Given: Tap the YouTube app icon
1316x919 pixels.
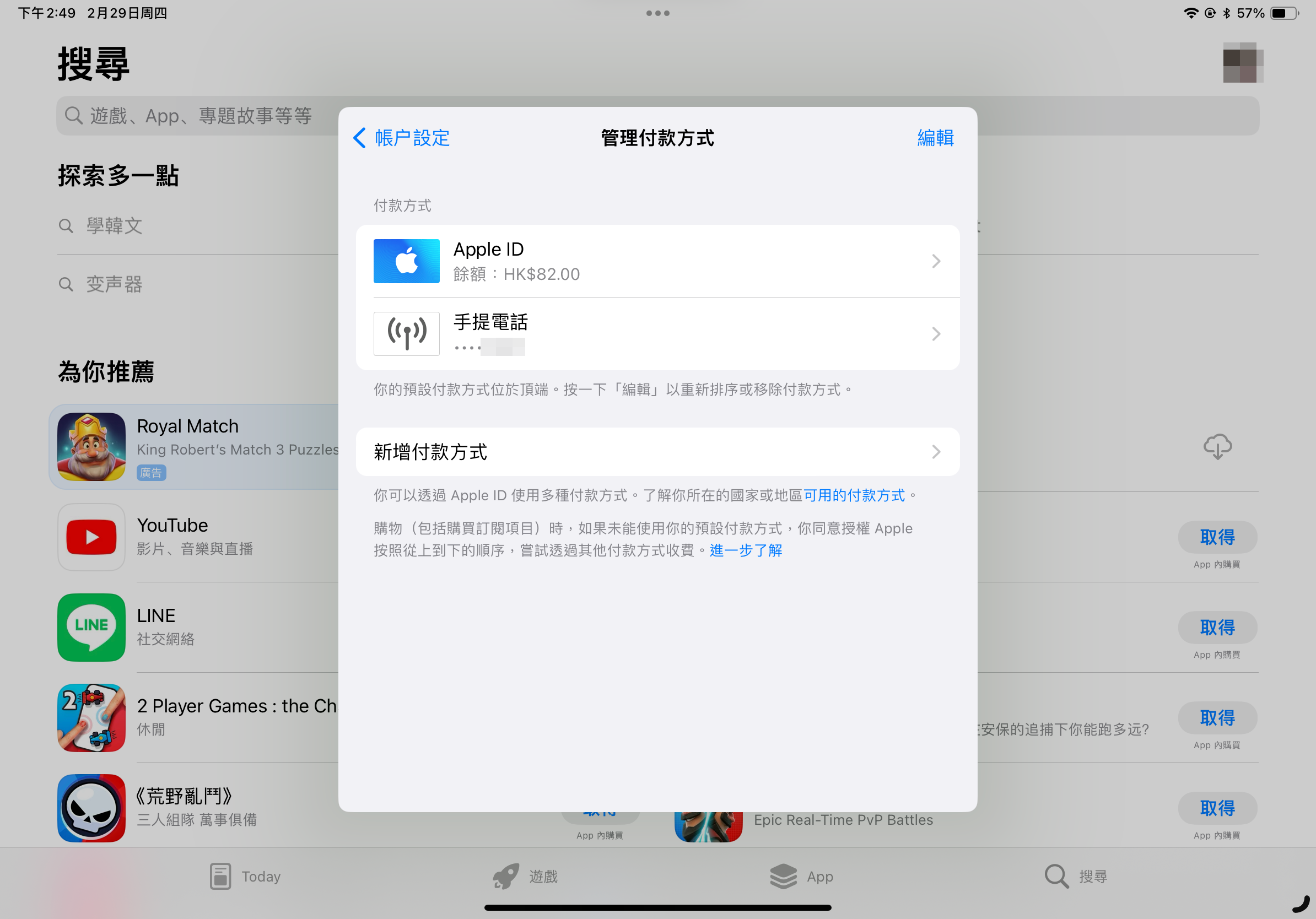Looking at the screenshot, I should pos(90,537).
